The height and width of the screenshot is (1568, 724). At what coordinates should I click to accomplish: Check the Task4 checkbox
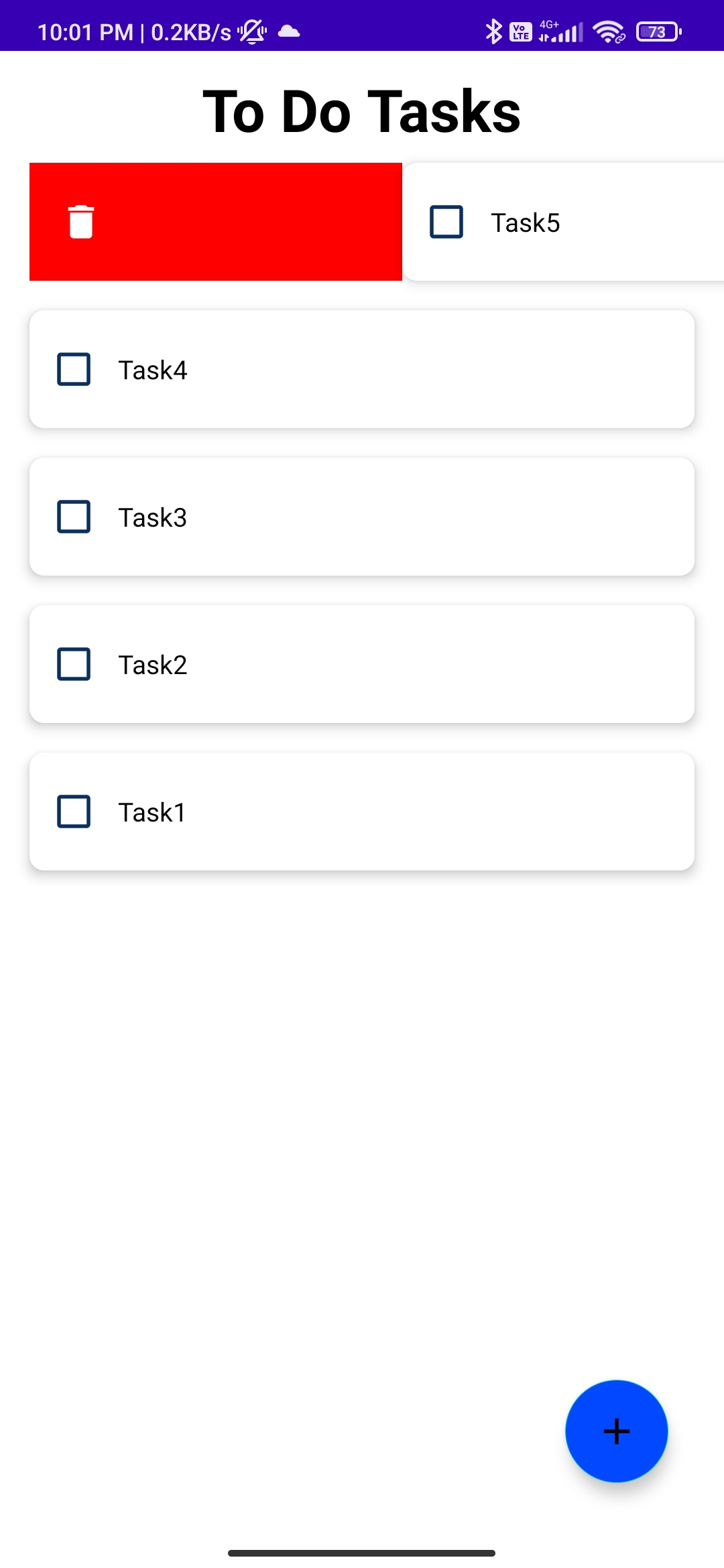click(x=74, y=369)
